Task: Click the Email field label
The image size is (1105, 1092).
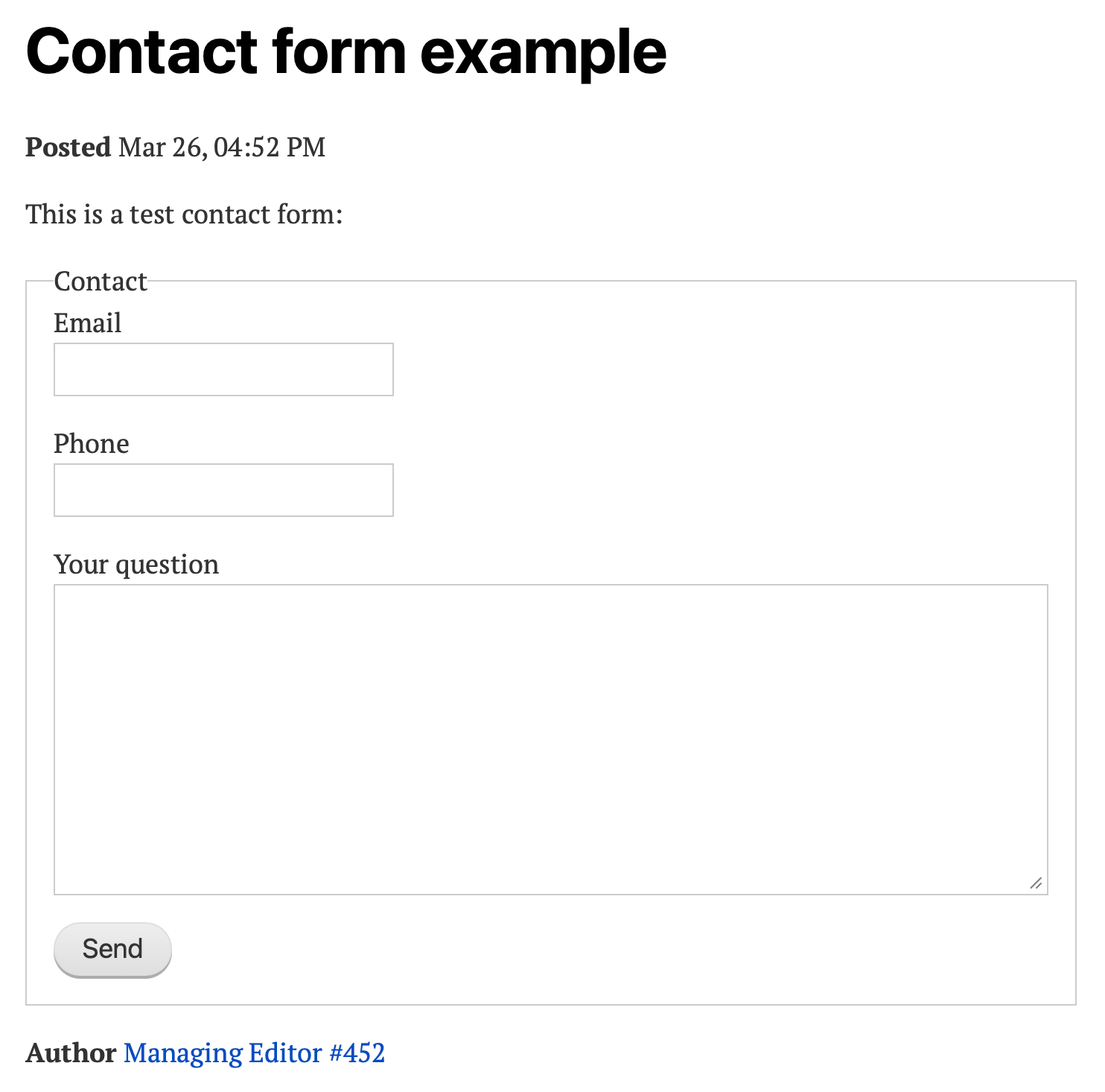Action: 88,323
